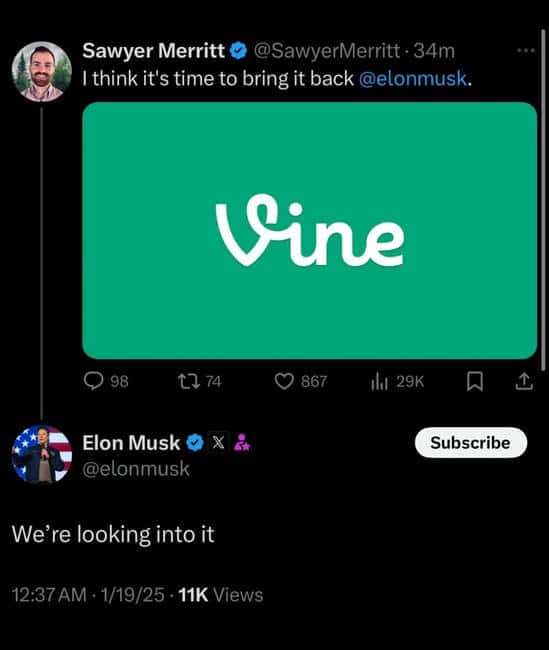Click the purple subscriber badge icon

pyautogui.click(x=242, y=442)
